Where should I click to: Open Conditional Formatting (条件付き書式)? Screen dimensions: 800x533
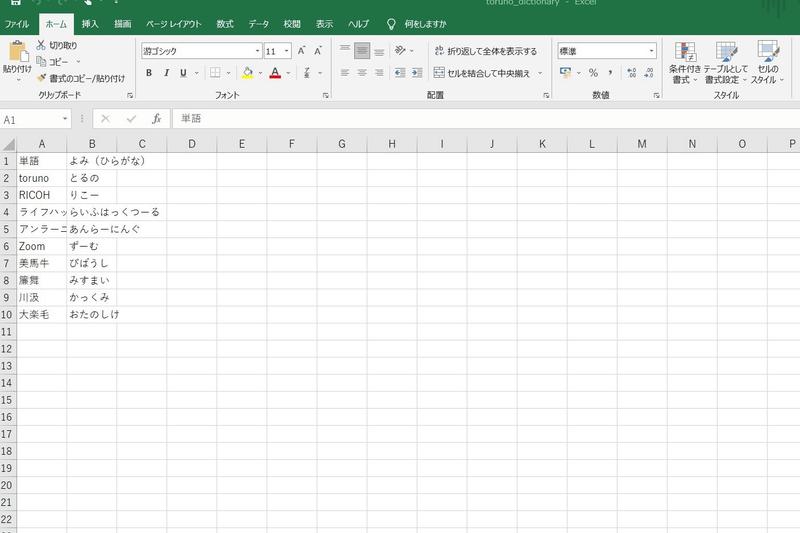pyautogui.click(x=685, y=63)
